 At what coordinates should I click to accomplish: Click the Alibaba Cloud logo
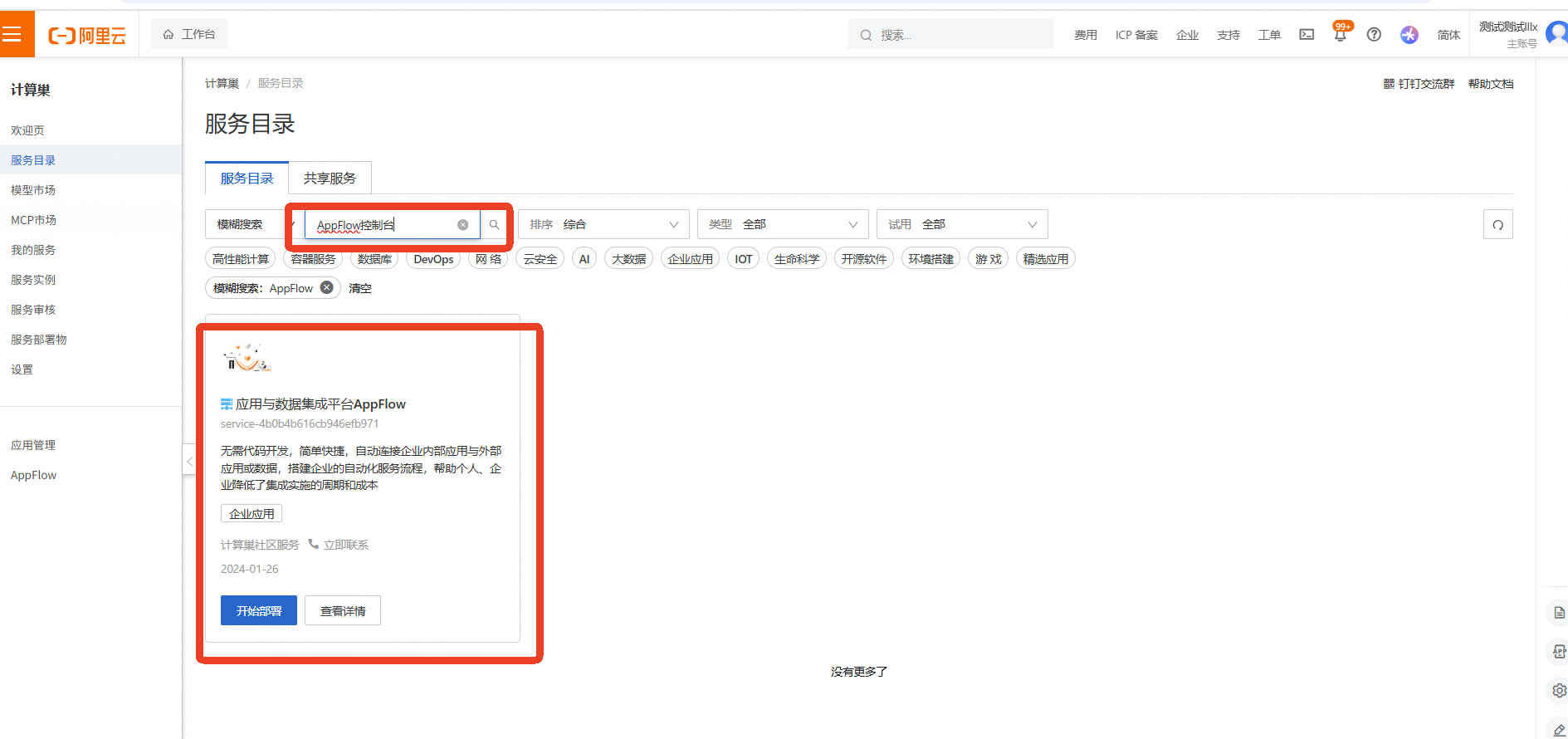[87, 35]
